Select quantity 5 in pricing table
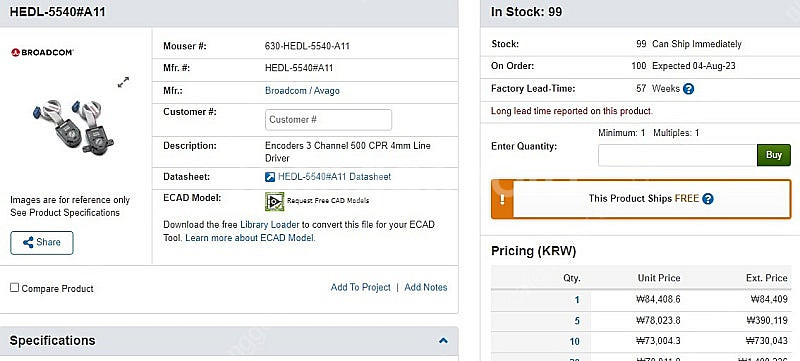800x361 pixels. coord(577,321)
